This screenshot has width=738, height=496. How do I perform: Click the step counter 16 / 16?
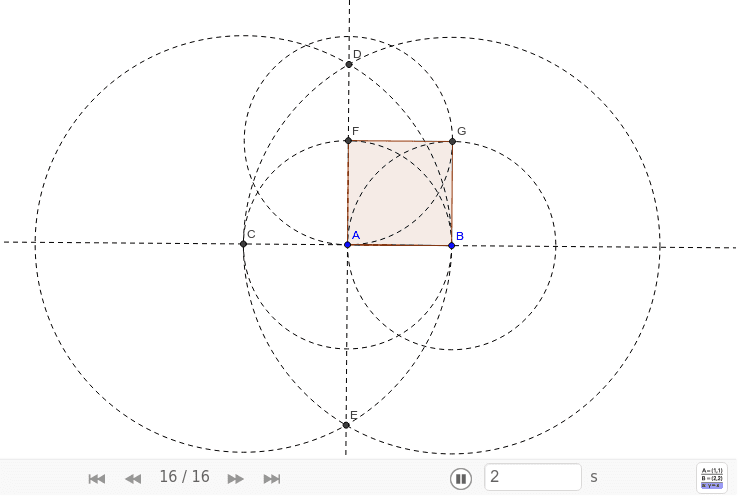(x=184, y=477)
